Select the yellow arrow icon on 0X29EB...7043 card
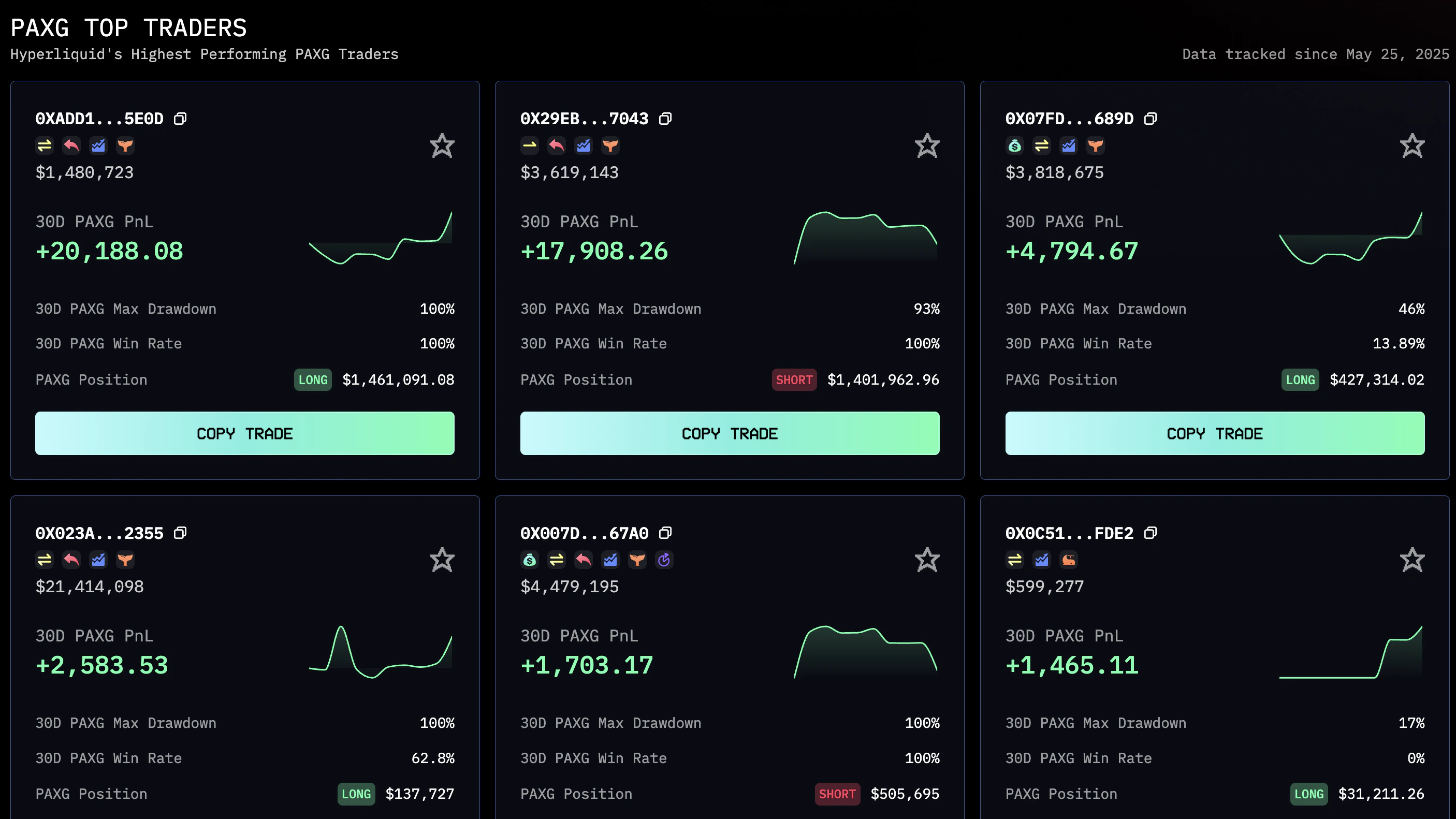 pos(530,145)
